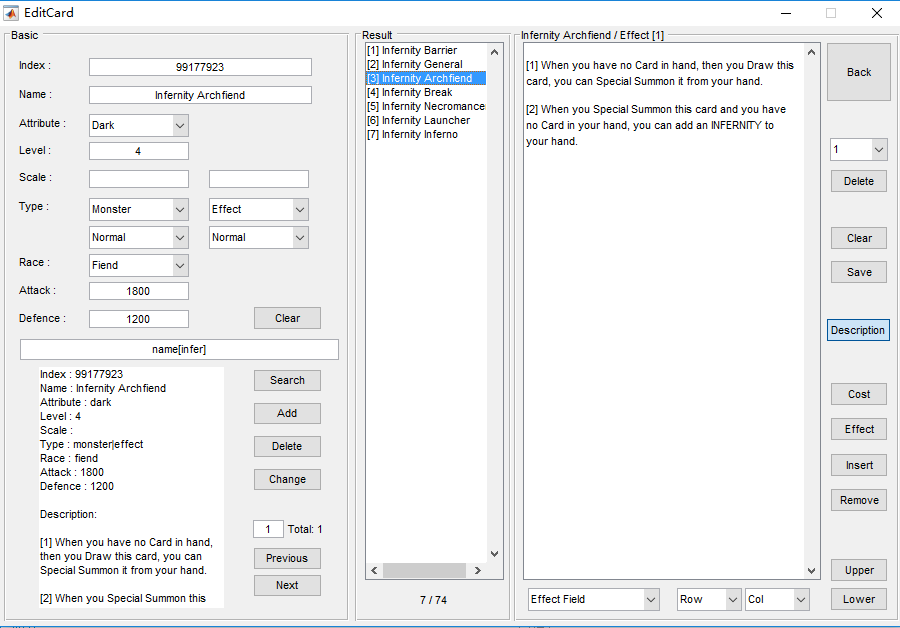Click the Defence input field
900x628 pixels.
click(x=139, y=319)
